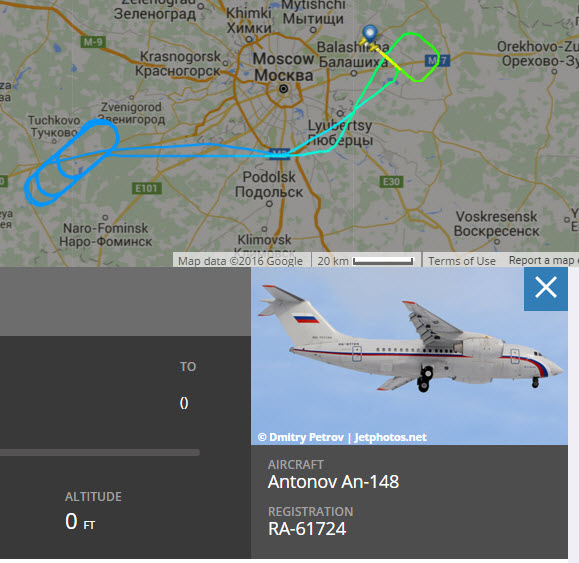The width and height of the screenshot is (579, 563).
Task: Open the Report a map error link
Action: tap(543, 261)
